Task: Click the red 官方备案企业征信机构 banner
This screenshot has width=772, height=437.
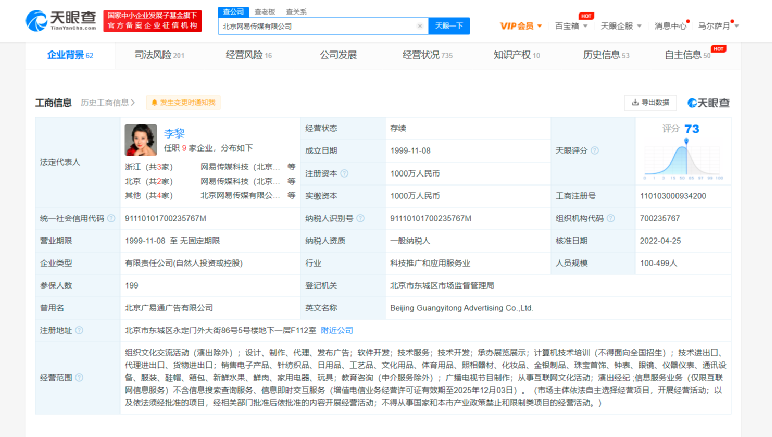Action: coord(153,21)
